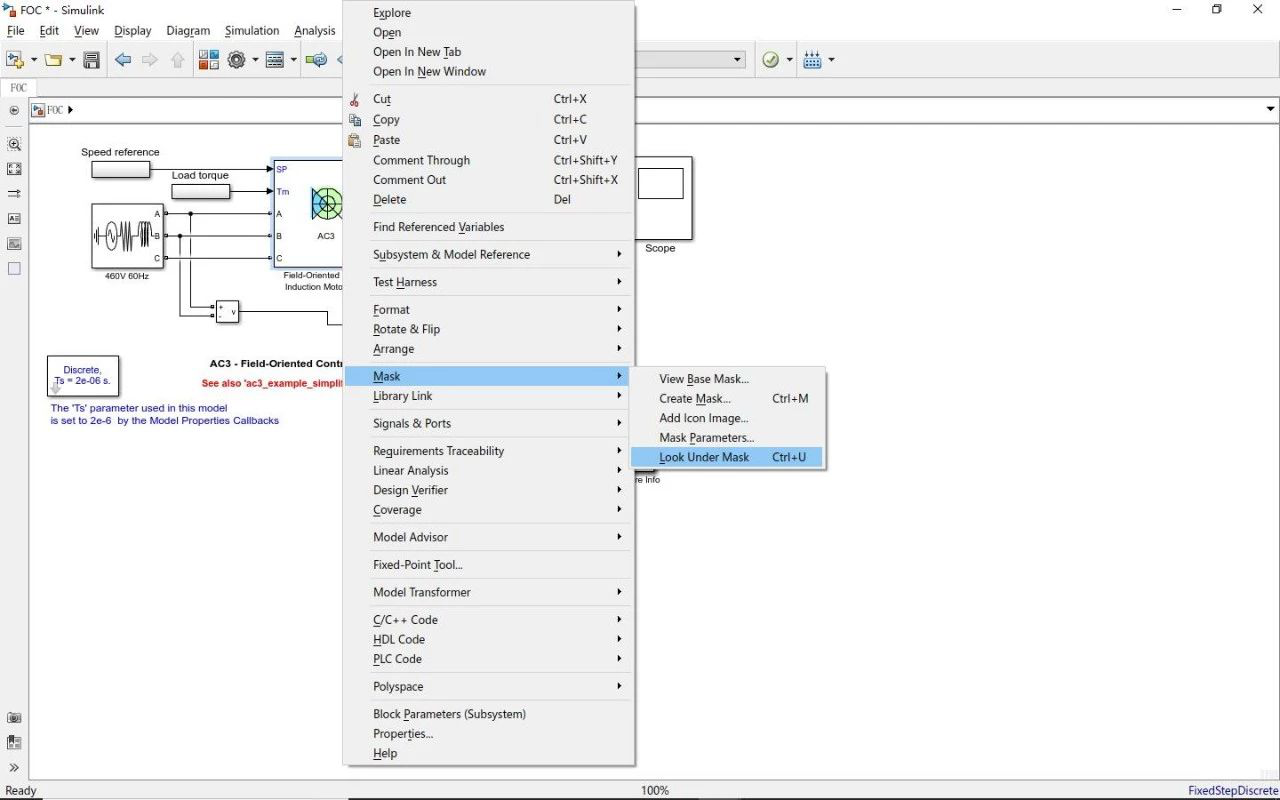1280x800 pixels.
Task: Open the Library Browser icon
Action: [209, 60]
